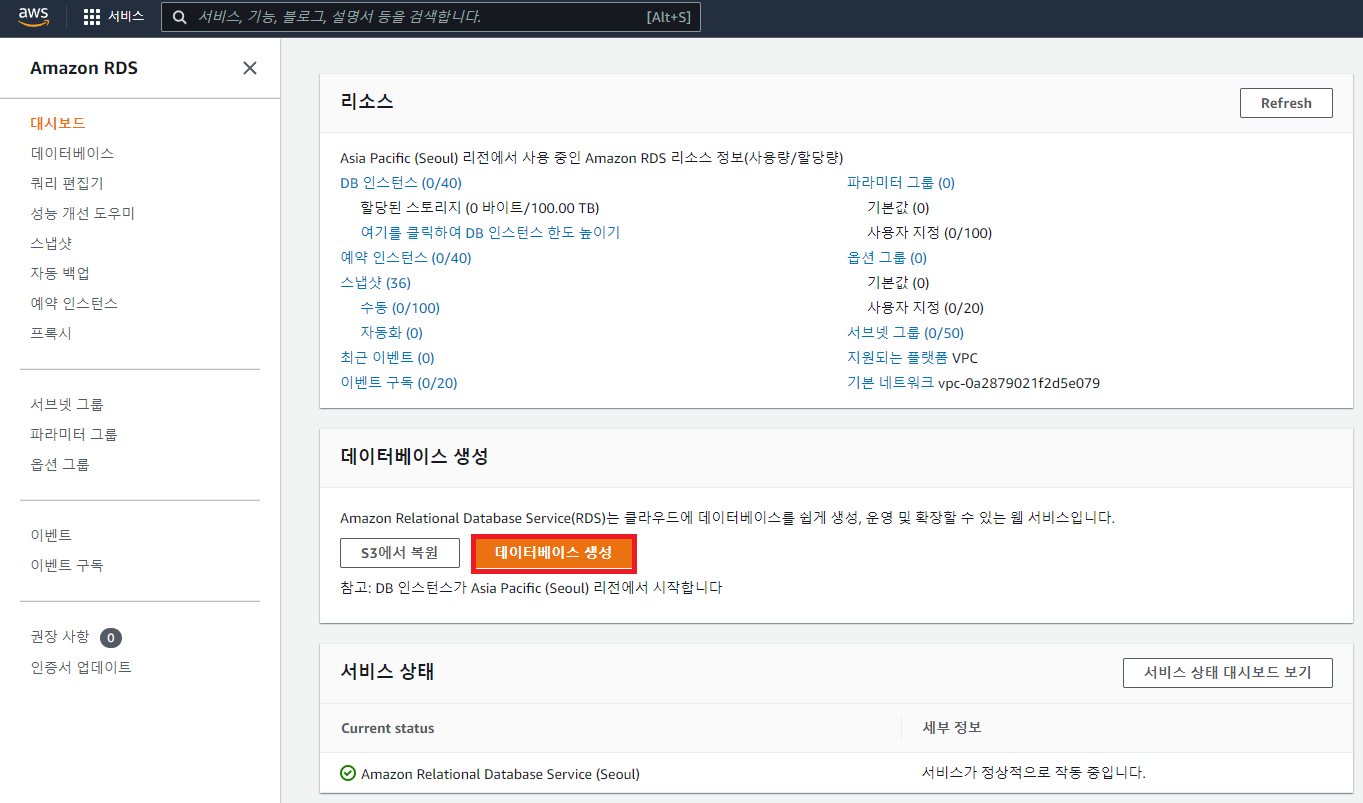Open 이벤트 in the sidebar
Screen dimensions: 1363x803
point(51,535)
